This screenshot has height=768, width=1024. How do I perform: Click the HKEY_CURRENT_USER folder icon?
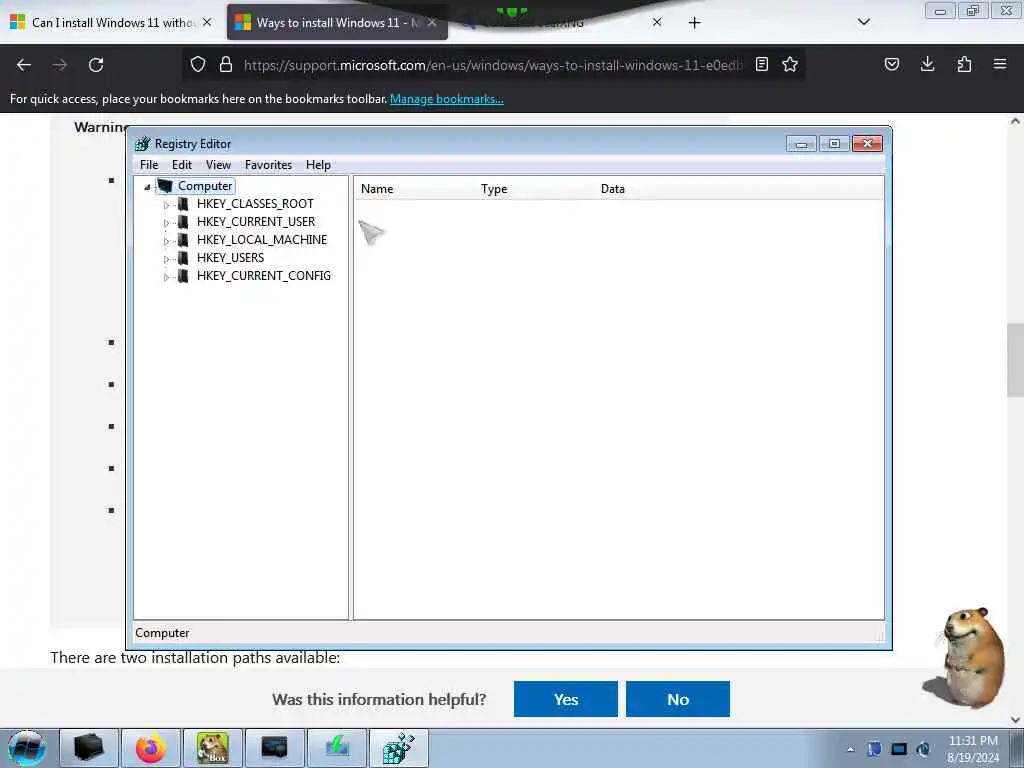click(184, 222)
